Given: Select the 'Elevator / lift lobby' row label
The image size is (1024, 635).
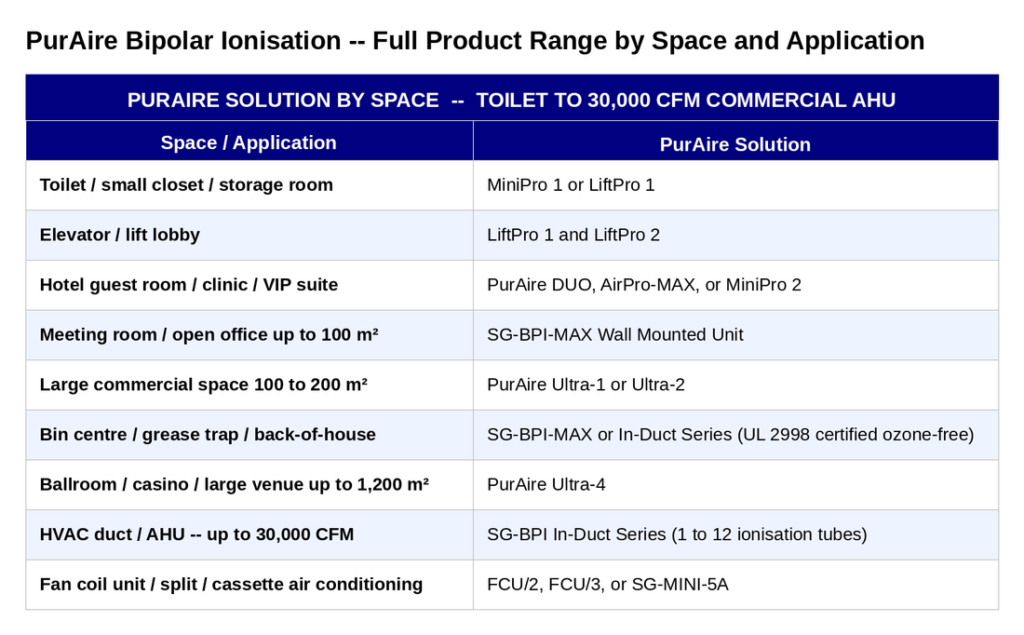Looking at the screenshot, I should pos(249,235).
